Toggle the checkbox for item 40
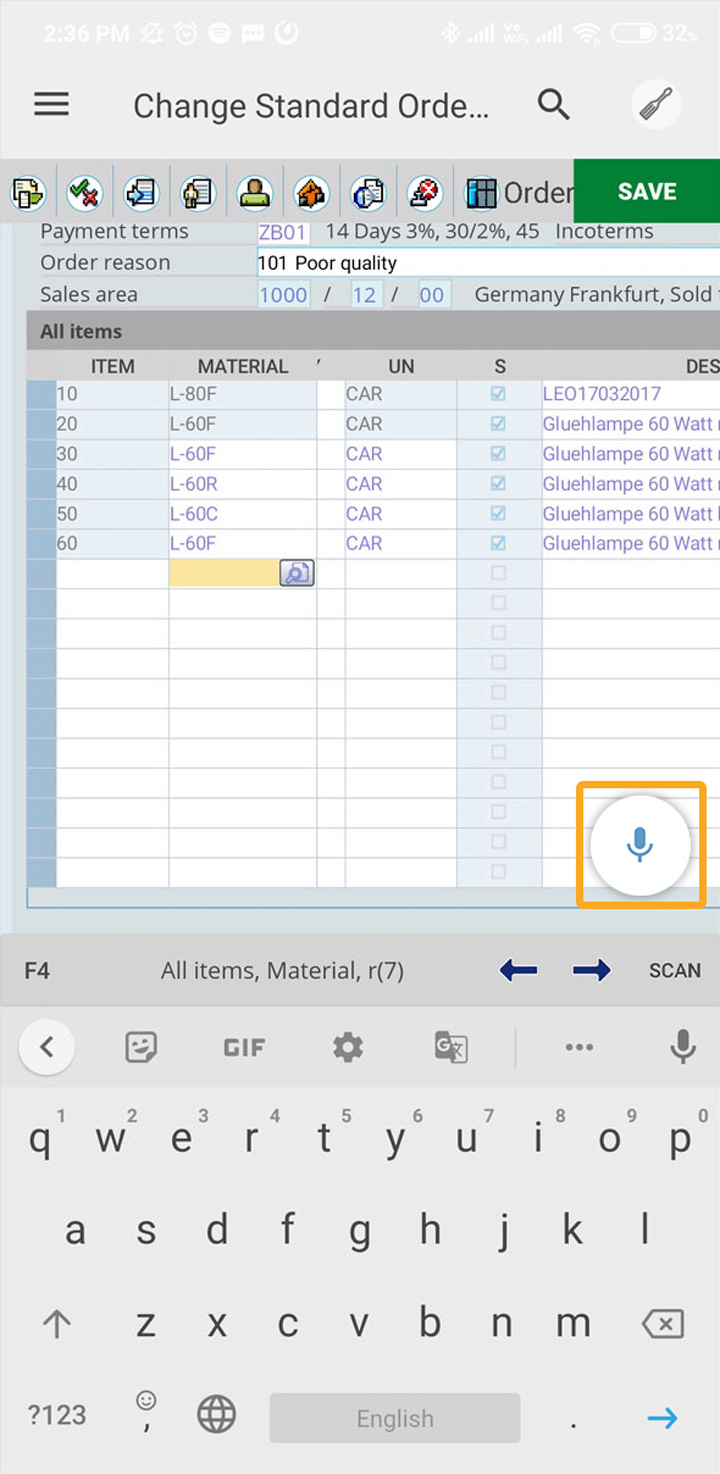The image size is (720, 1474). (x=498, y=484)
